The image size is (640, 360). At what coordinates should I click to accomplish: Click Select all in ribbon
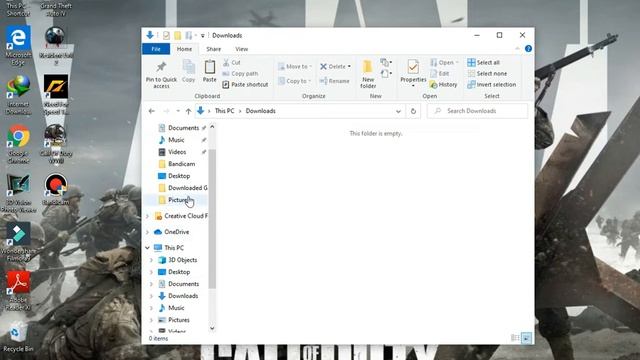[x=484, y=62]
